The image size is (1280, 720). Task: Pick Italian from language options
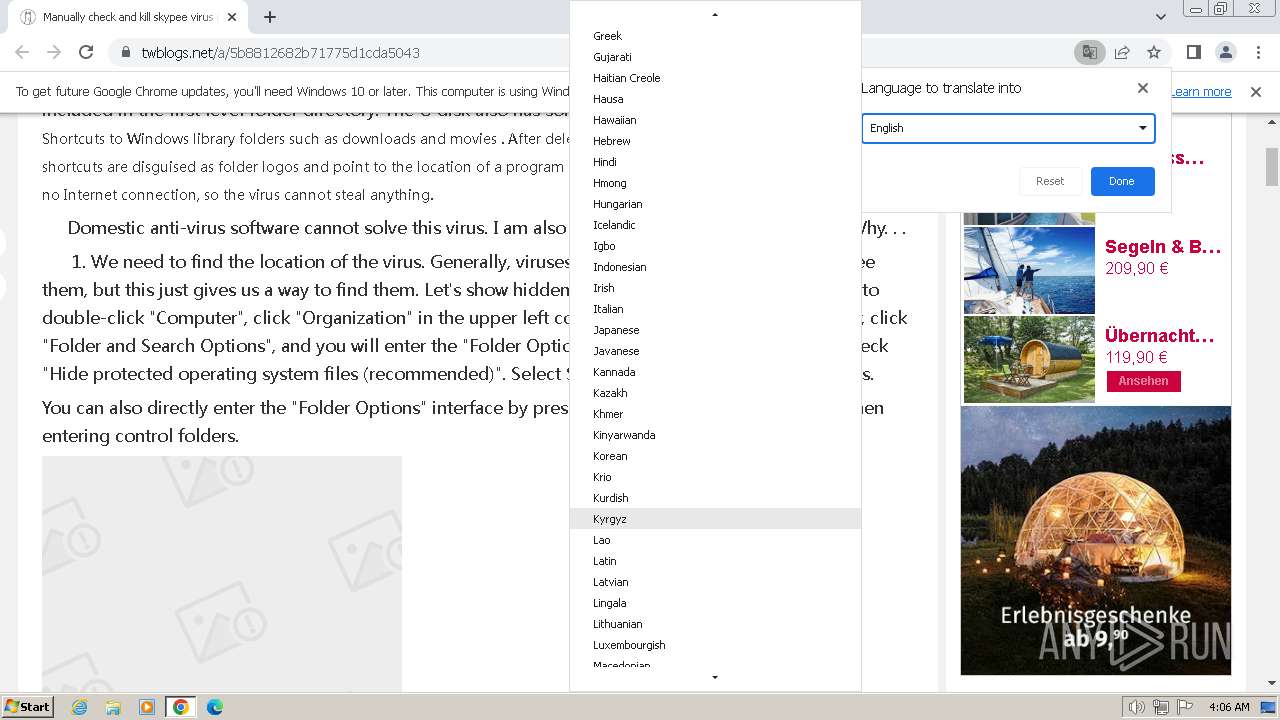(x=715, y=309)
